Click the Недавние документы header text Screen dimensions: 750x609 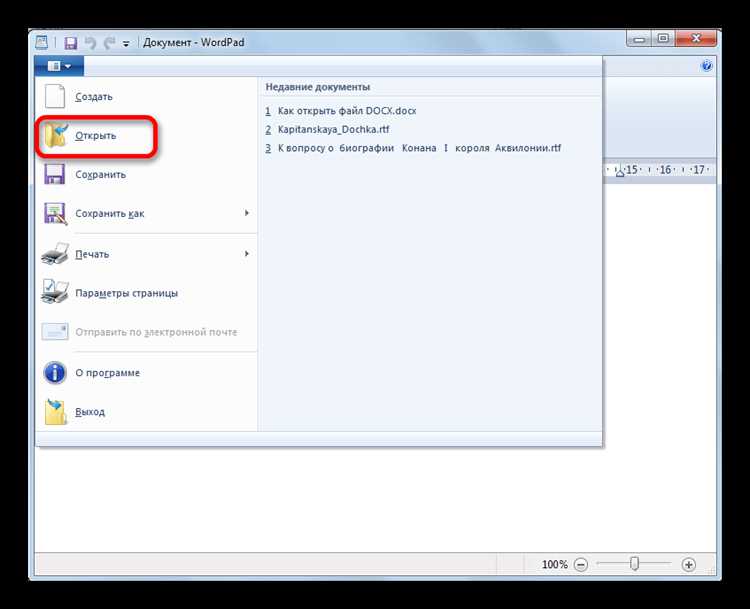(318, 87)
